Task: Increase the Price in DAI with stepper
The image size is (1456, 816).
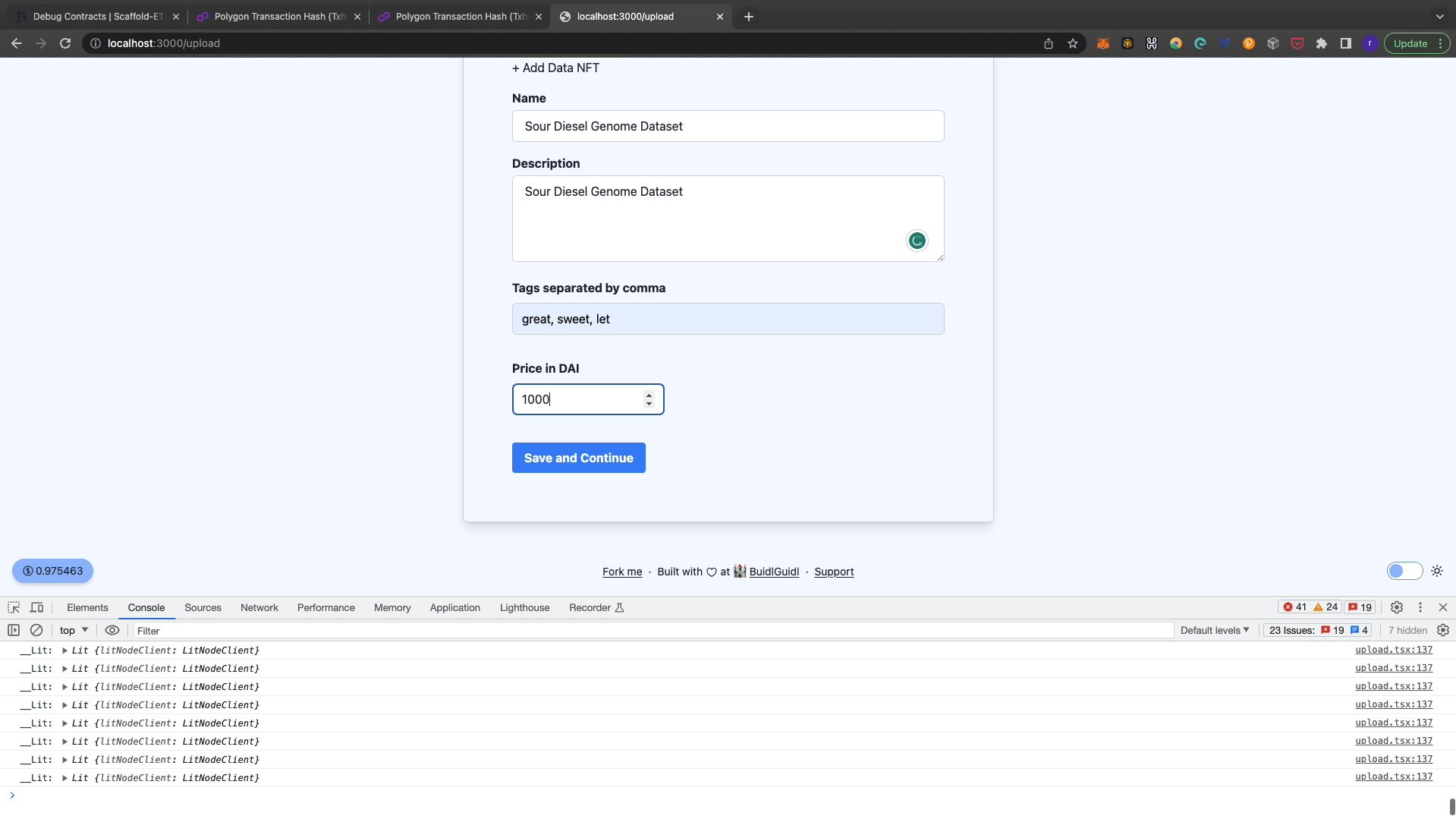Action: pos(649,395)
